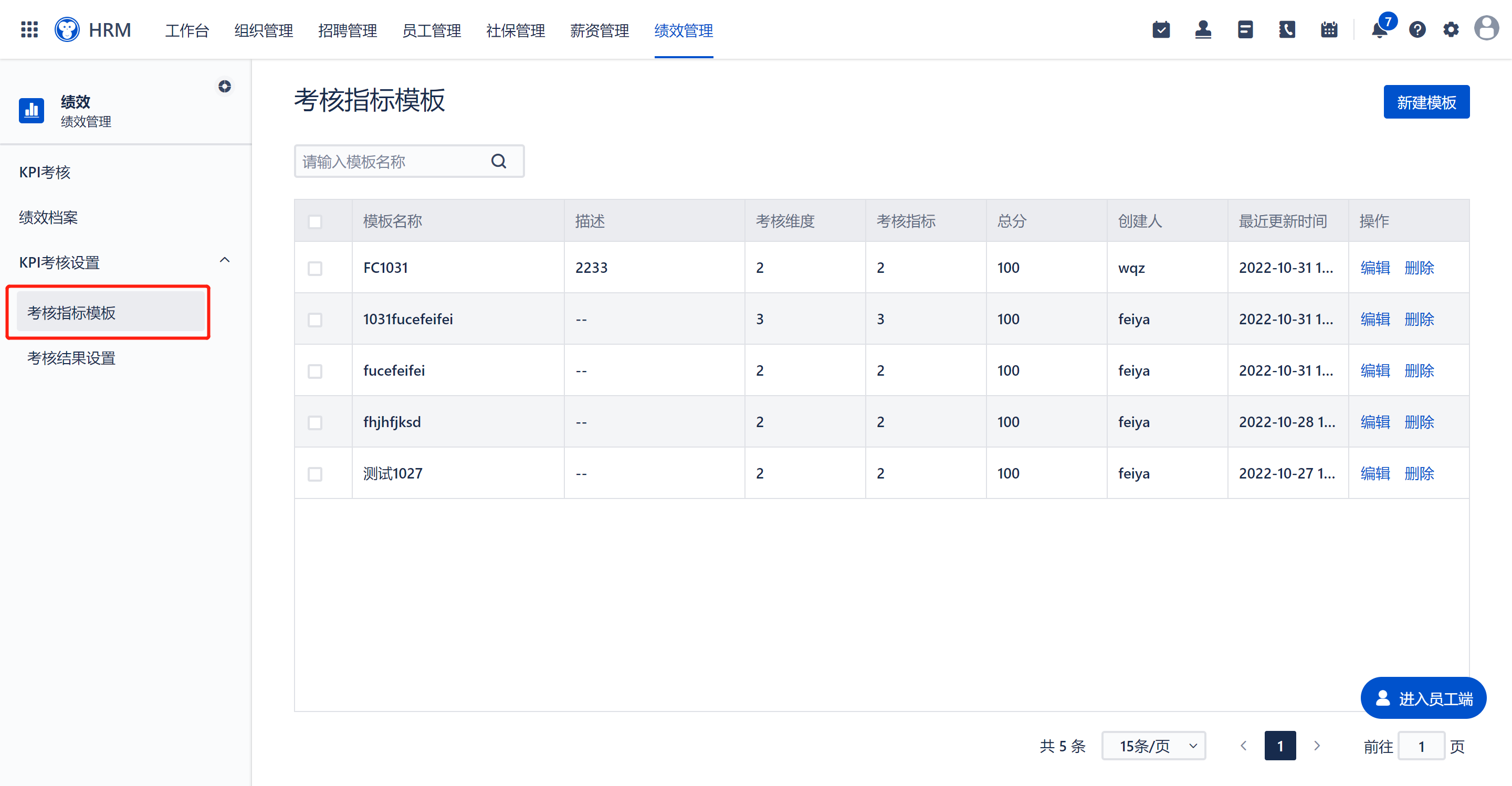
Task: Click 编辑 for the 1031fucefeifei row
Action: click(1374, 320)
